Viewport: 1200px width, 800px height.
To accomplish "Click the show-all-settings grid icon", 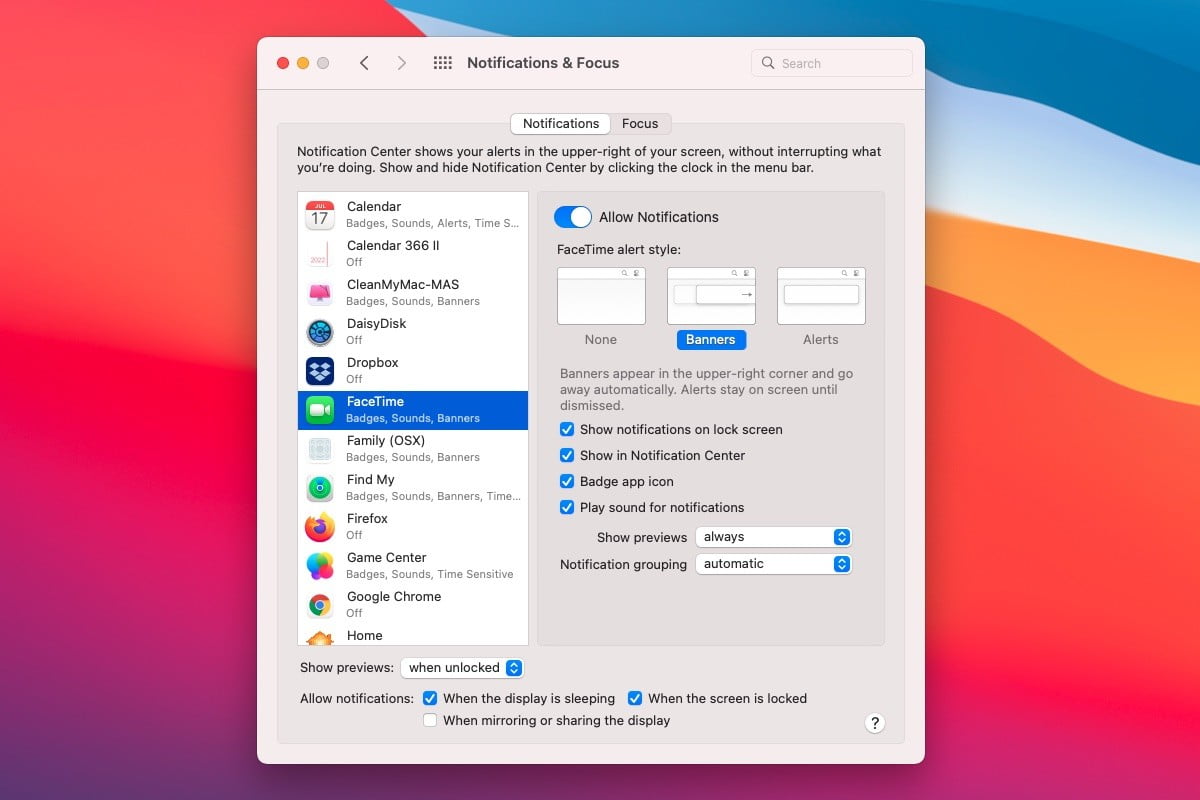I will pos(442,62).
